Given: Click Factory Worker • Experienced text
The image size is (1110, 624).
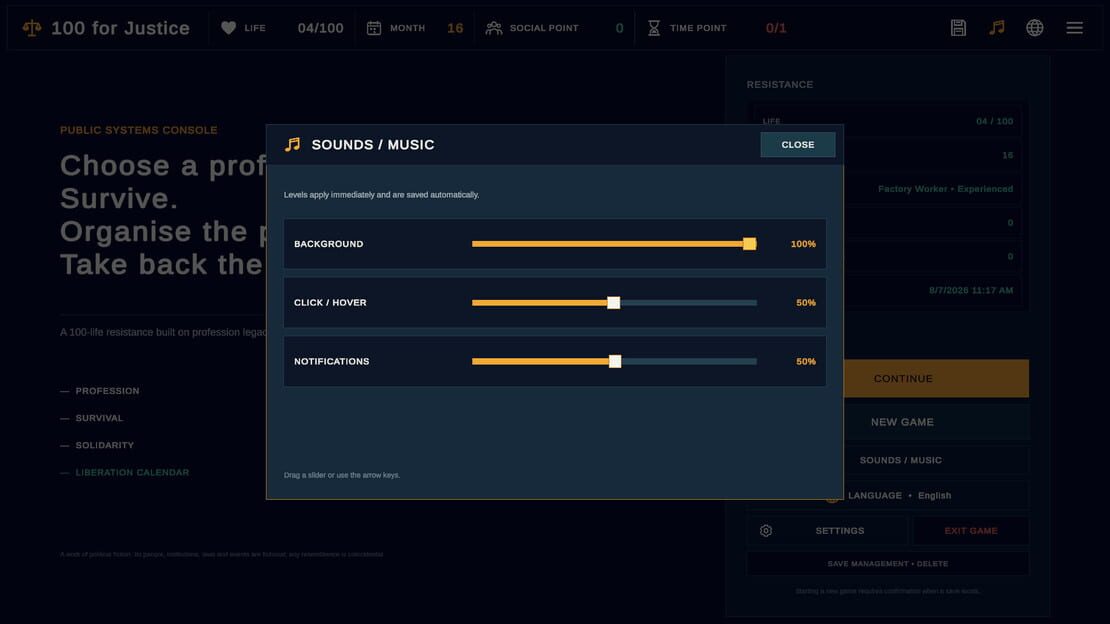Looking at the screenshot, I should point(945,189).
